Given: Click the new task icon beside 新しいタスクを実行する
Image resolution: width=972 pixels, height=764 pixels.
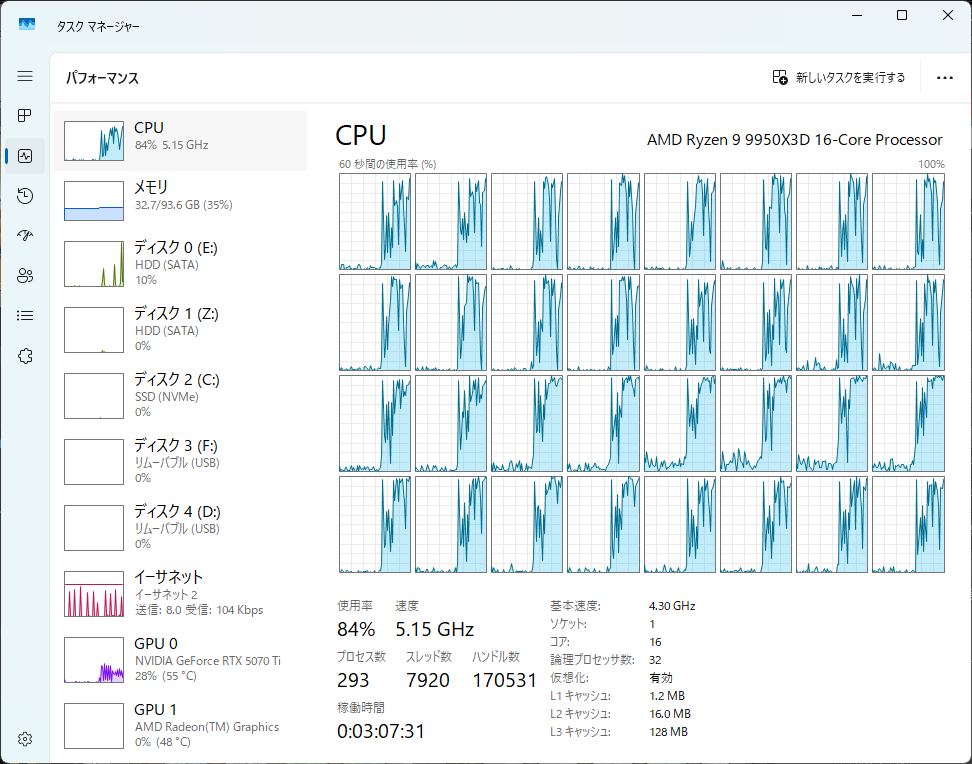Looking at the screenshot, I should point(780,78).
